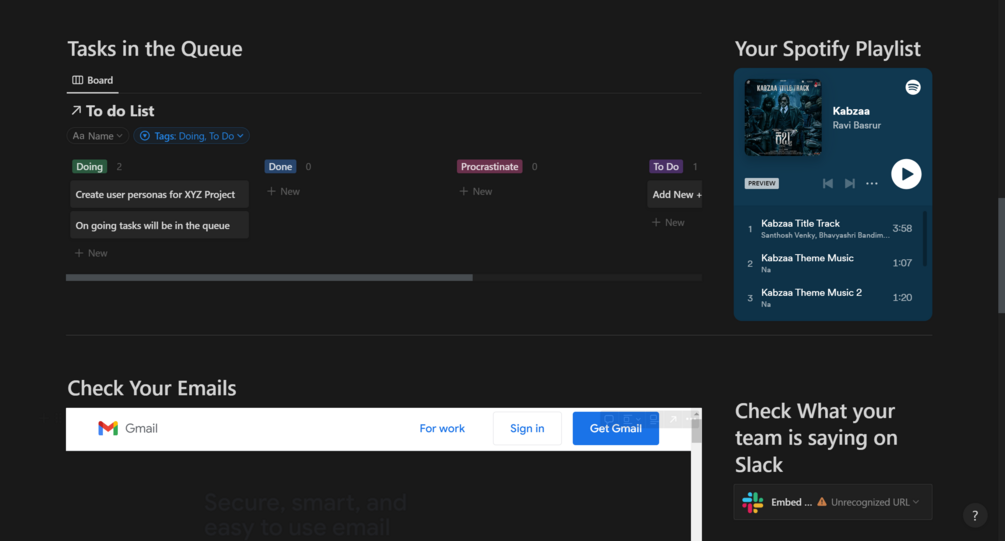Open the alignment dropdown on Gmail embed toolbar
The width and height of the screenshot is (1005, 541).
click(631, 419)
